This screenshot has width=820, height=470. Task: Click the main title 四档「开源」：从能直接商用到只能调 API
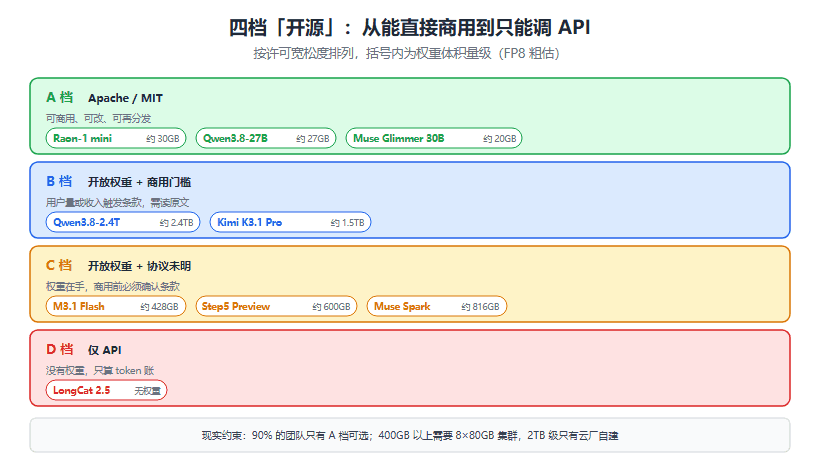click(x=410, y=28)
